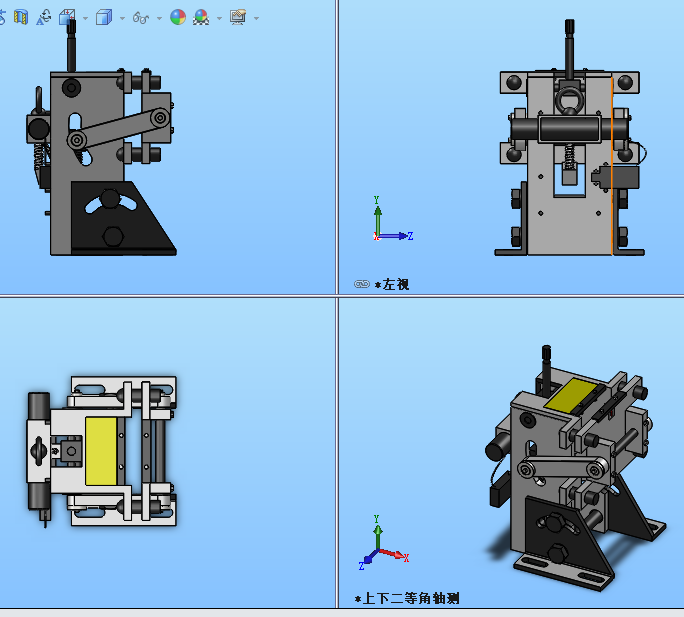684x617 pixels.
Task: Click the Section View icon
Action: (21, 17)
